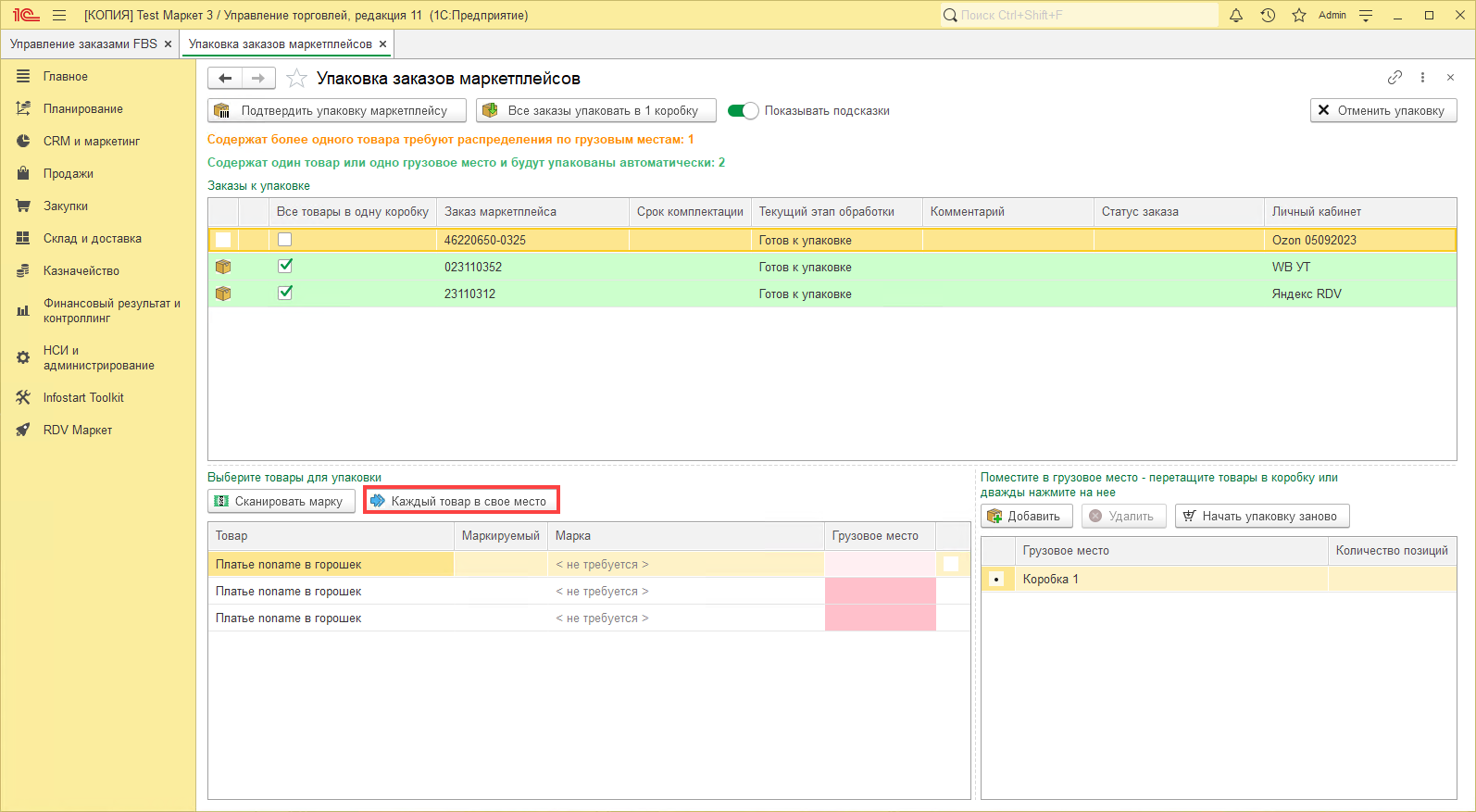Open the 'RDV Маркет' section
Viewport: 1476px width, 812px height.
coord(78,430)
